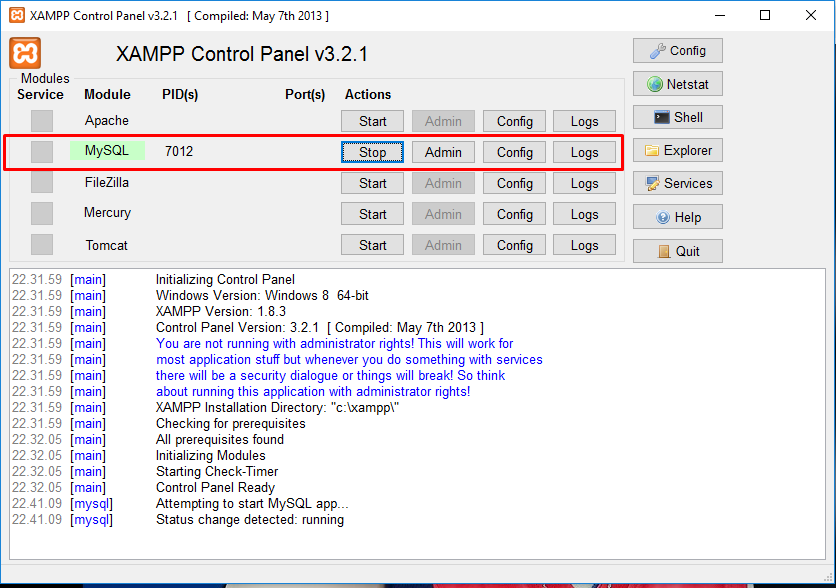
Task: Toggle FileZilla service checkbox
Action: [42, 183]
